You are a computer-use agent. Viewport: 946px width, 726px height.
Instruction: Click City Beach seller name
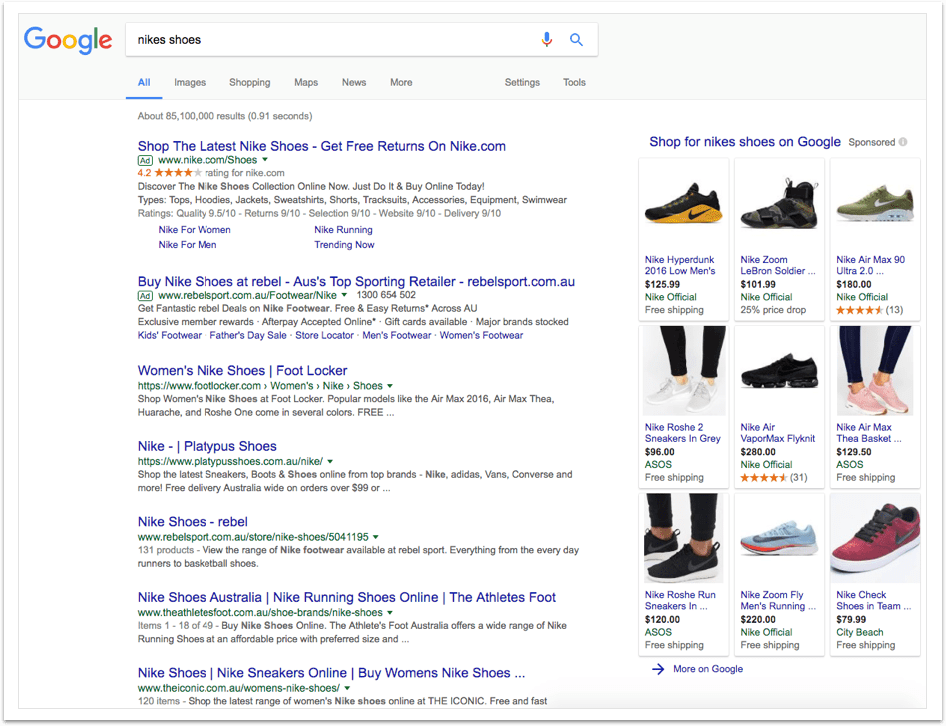pyautogui.click(x=859, y=632)
